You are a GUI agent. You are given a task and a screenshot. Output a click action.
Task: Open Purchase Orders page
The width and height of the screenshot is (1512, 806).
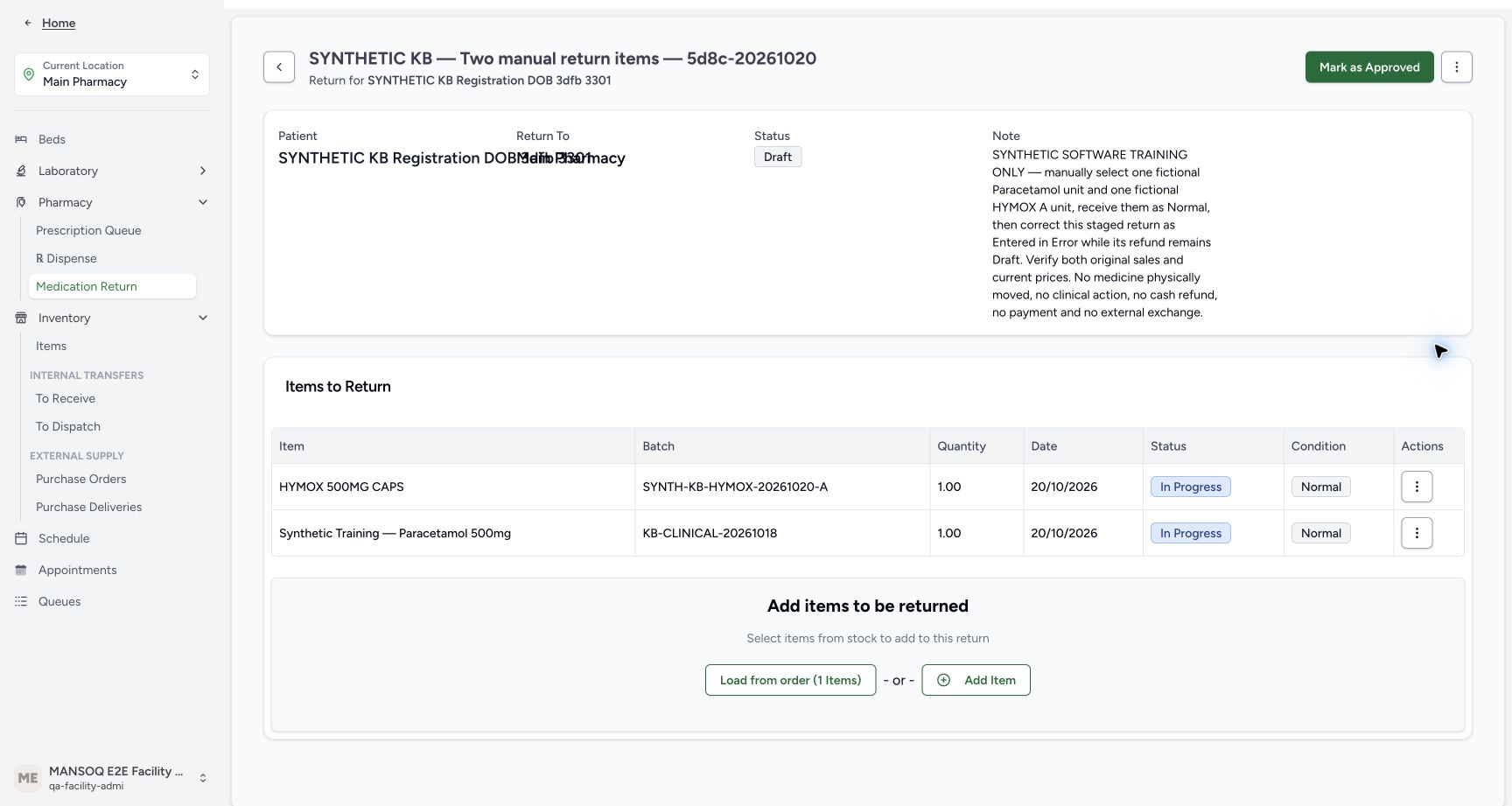(81, 479)
